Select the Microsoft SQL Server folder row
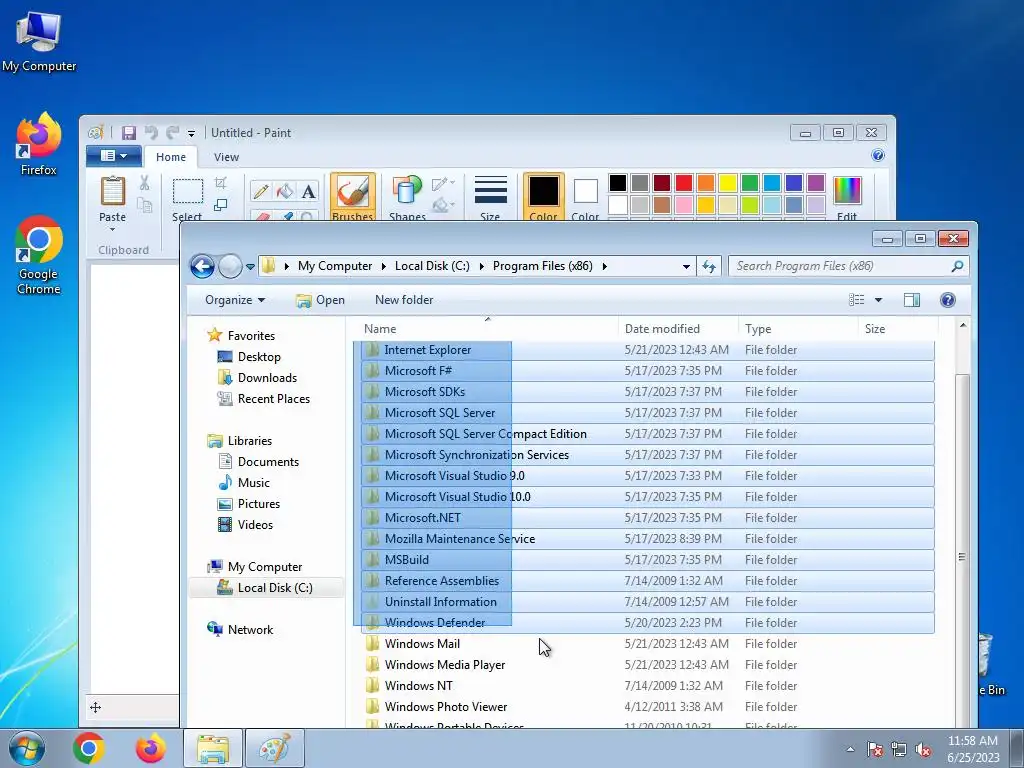This screenshot has height=768, width=1024. click(x=648, y=413)
